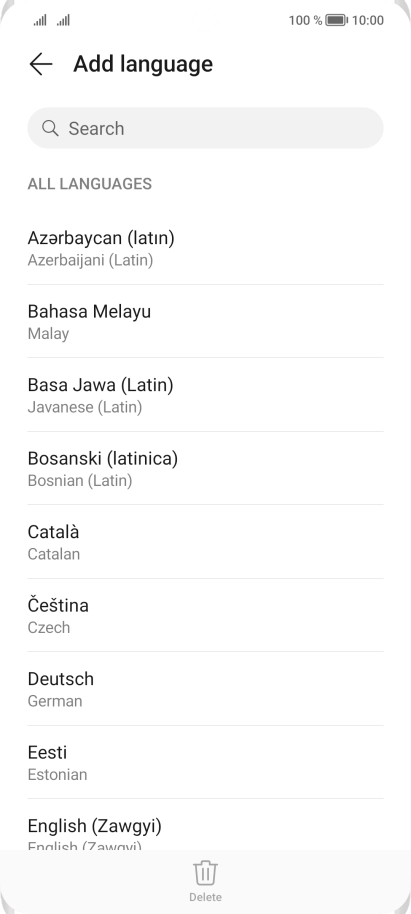This screenshot has height=914, width=411.
Task: Select Català (Catalan) language
Action: coord(205,542)
